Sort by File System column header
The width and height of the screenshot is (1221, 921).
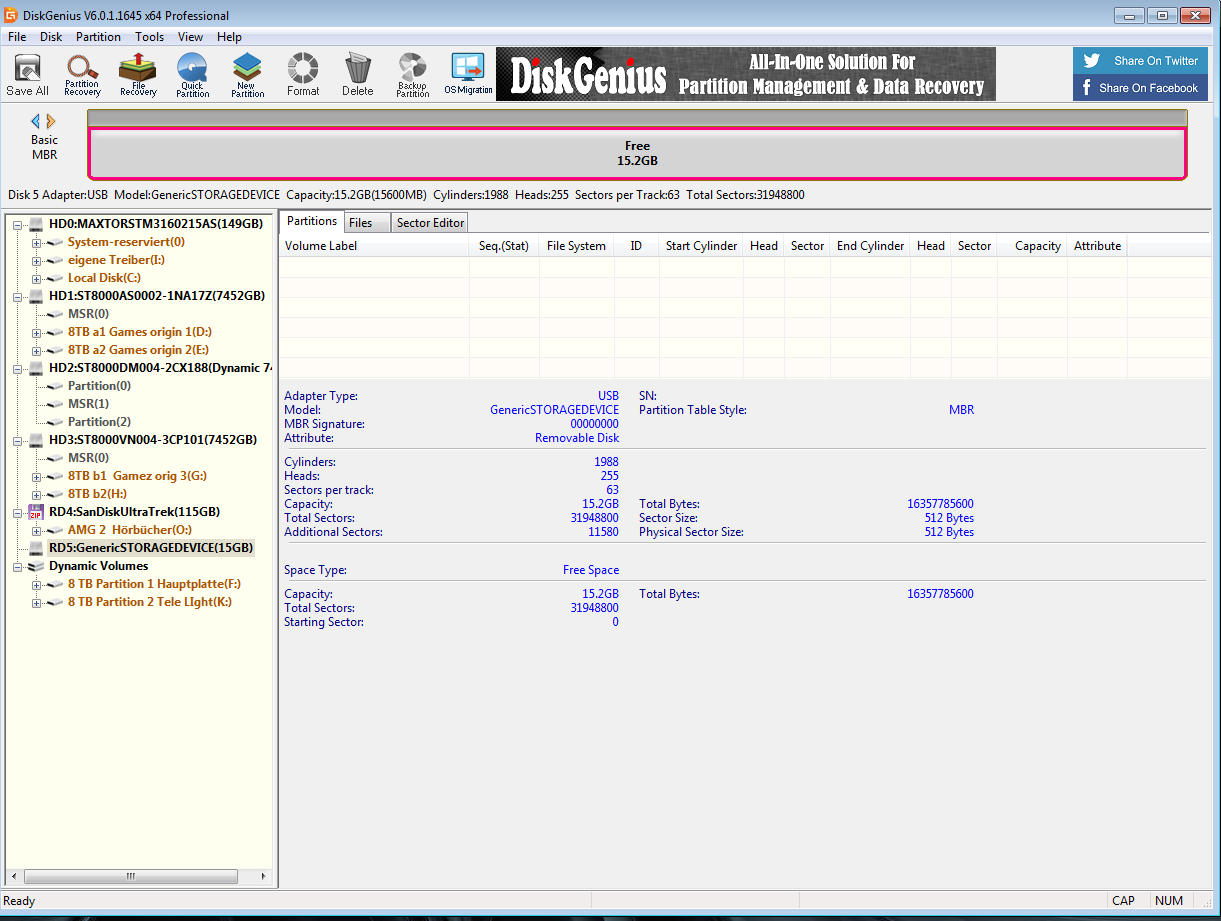tap(576, 246)
